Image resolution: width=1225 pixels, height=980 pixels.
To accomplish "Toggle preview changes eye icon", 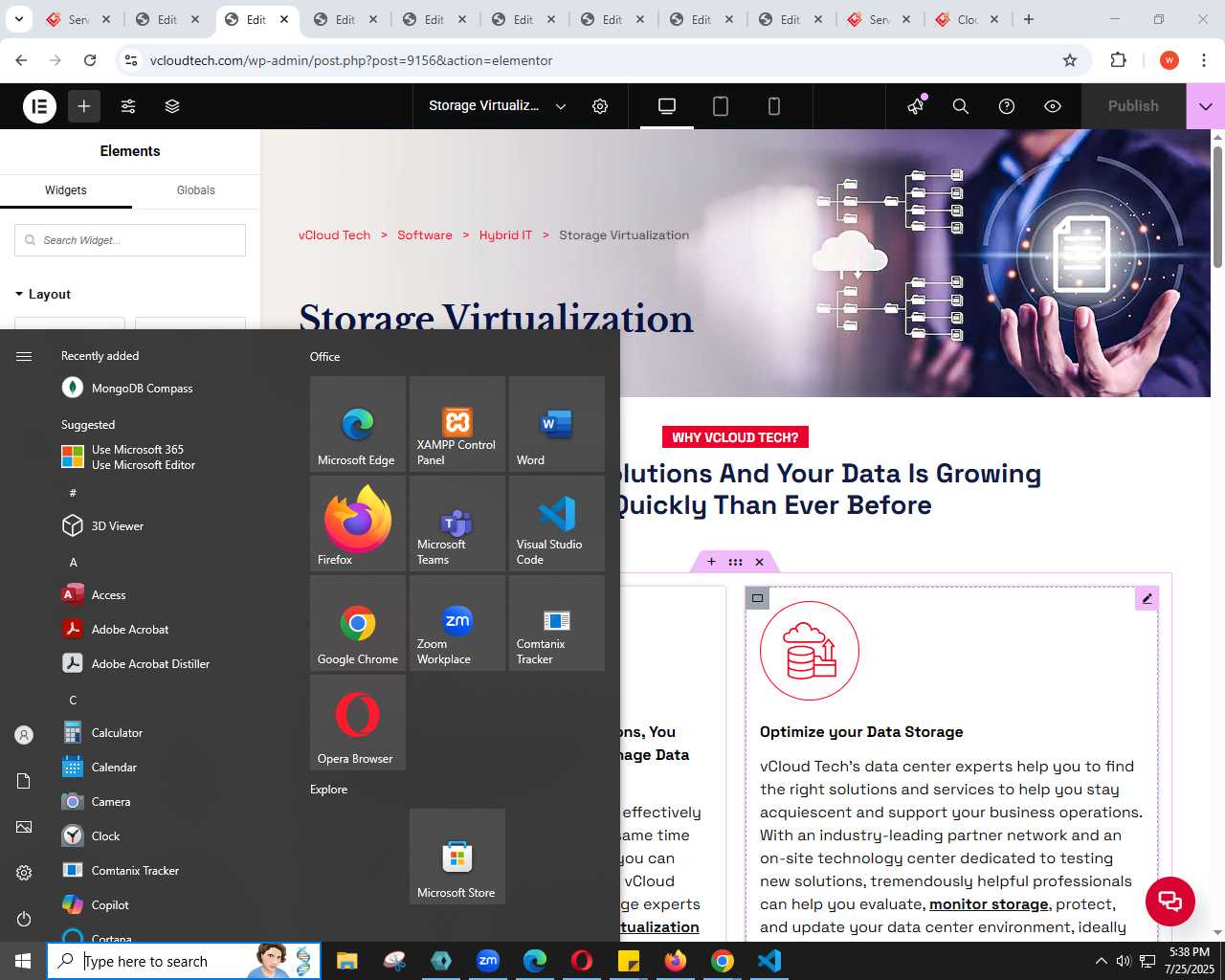I will (x=1053, y=106).
